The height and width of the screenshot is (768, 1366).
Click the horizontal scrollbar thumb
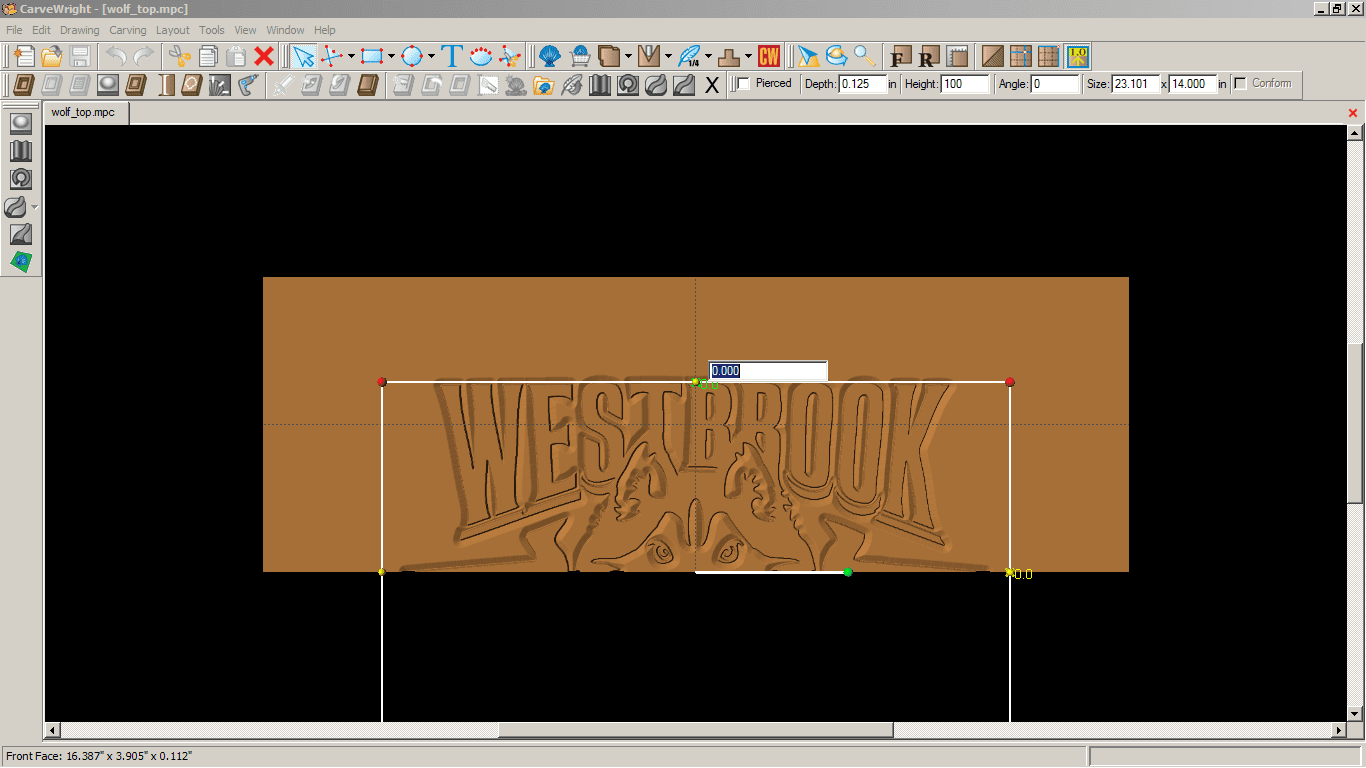[x=695, y=730]
